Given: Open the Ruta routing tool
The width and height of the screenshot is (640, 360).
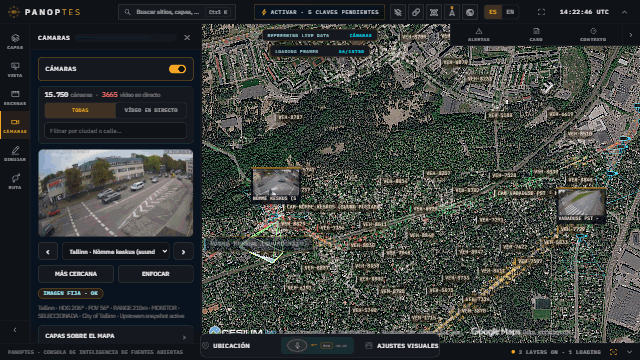Looking at the screenshot, I should click(x=15, y=182).
